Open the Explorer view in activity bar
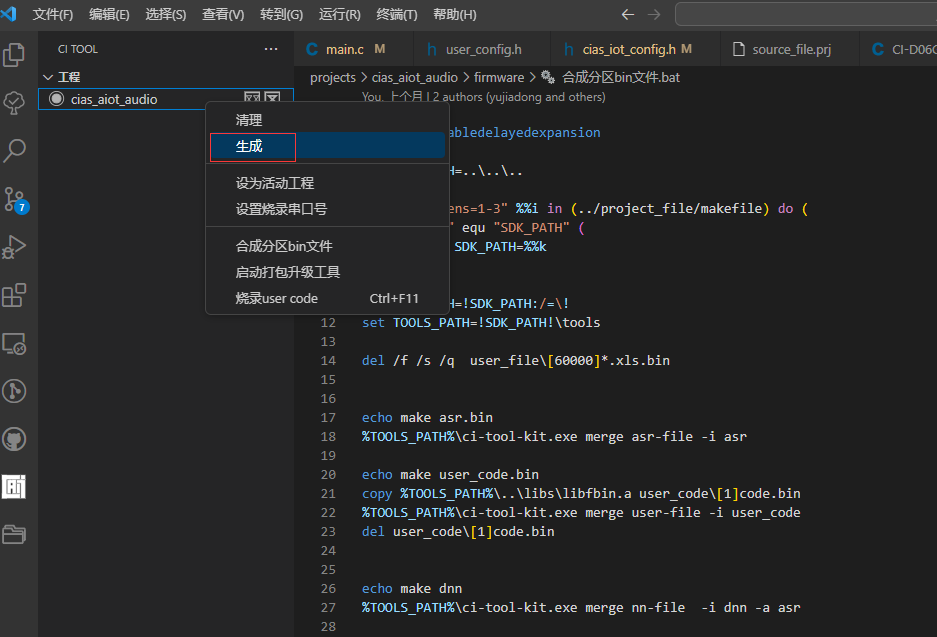Image resolution: width=937 pixels, height=637 pixels. 14,55
